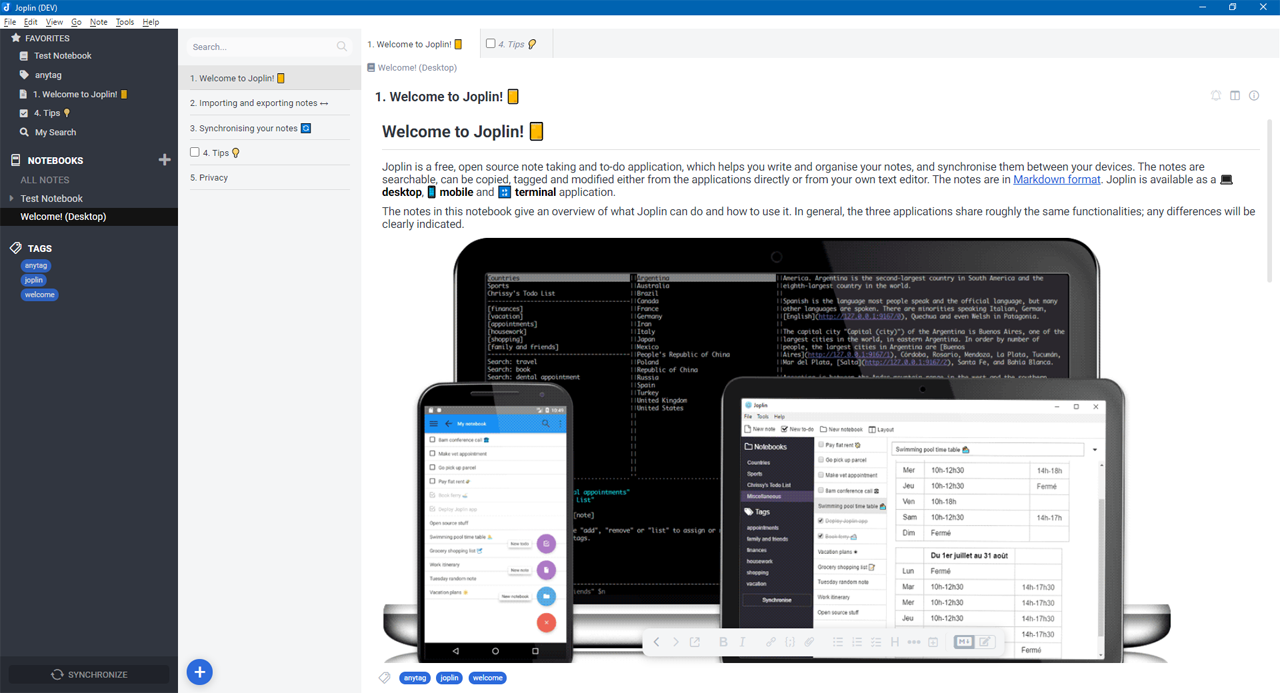Viewport: 1280px width, 693px height.
Task: Click the note title field
Action: click(x=788, y=97)
